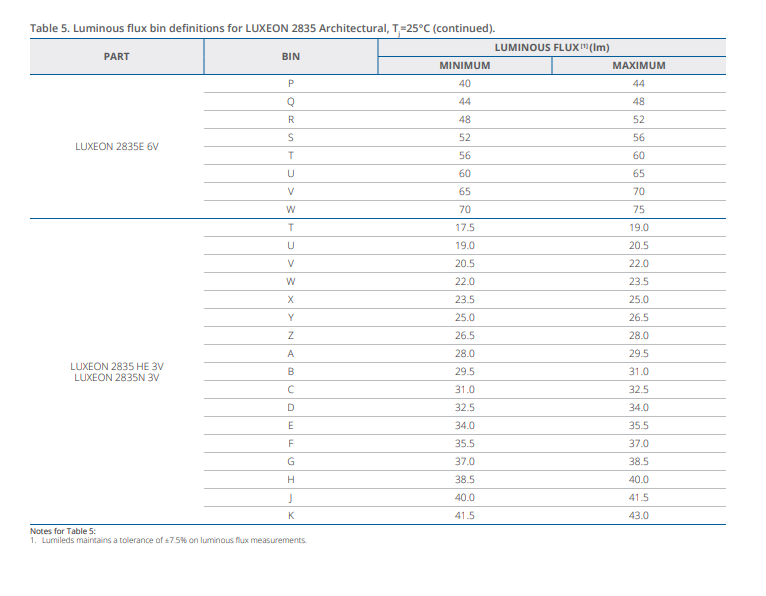Image resolution: width=766 pixels, height=596 pixels.
Task: Click bin letter "R"
Action: click(x=291, y=120)
